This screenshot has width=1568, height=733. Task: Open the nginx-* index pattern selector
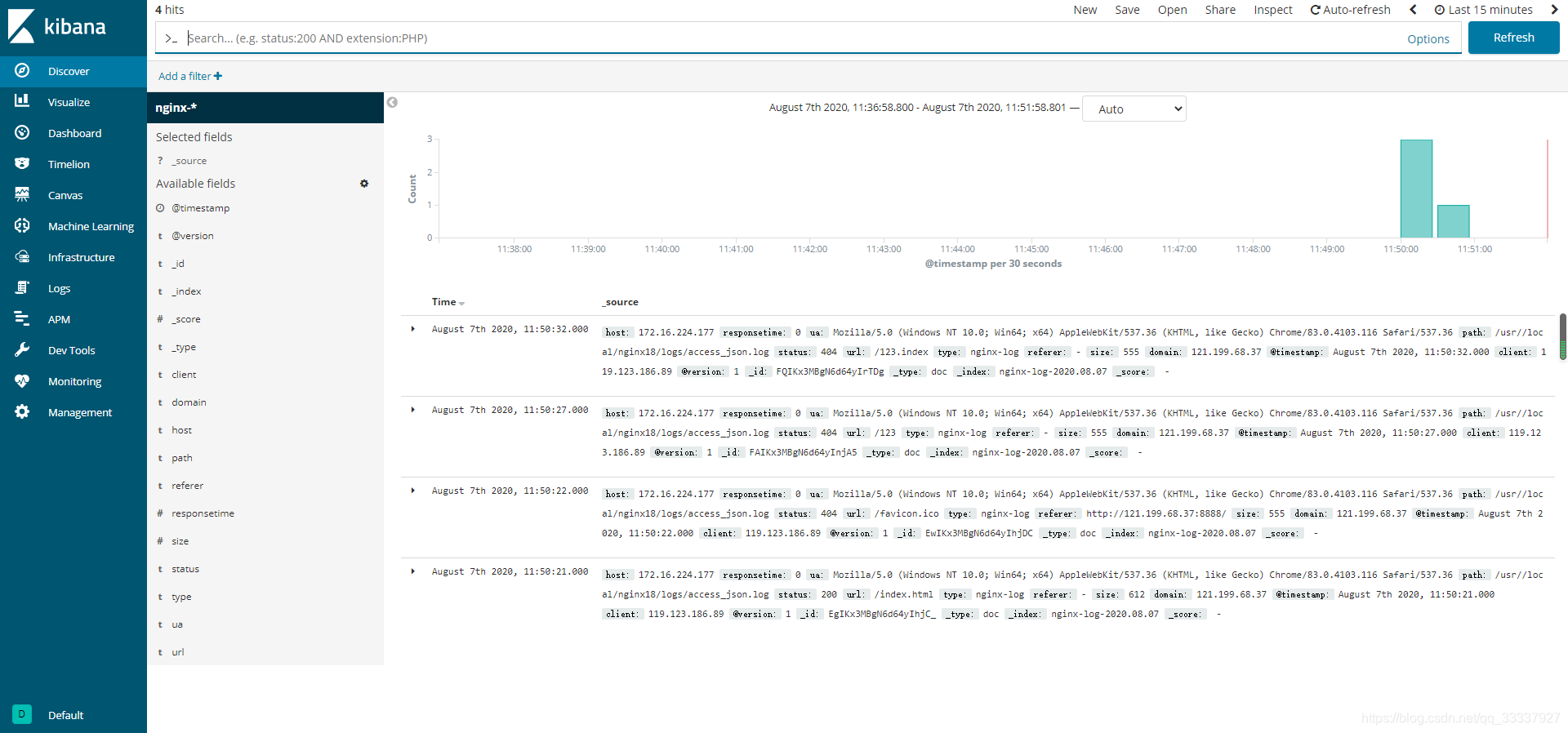click(265, 108)
